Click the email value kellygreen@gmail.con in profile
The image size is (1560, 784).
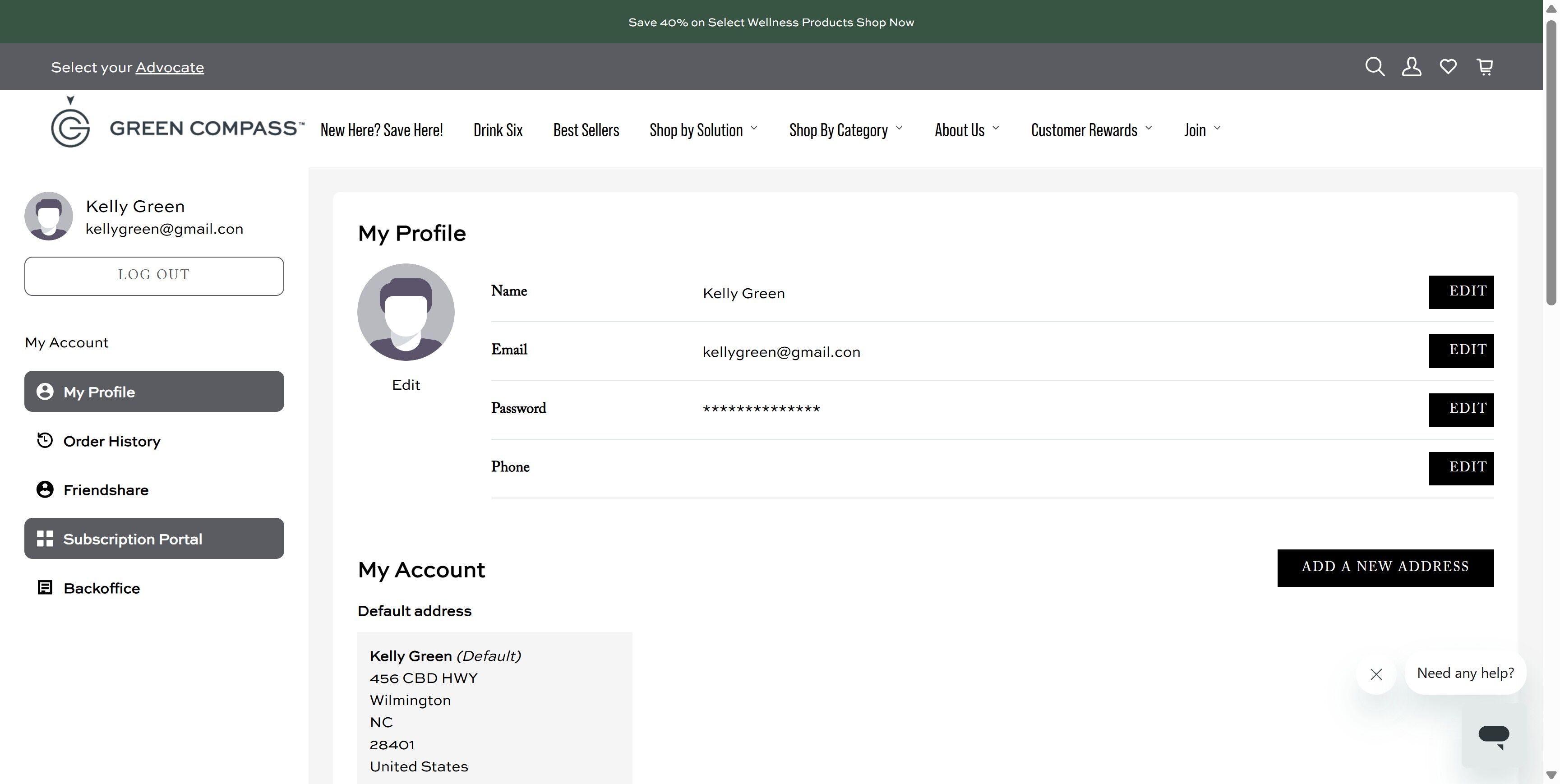coord(781,352)
